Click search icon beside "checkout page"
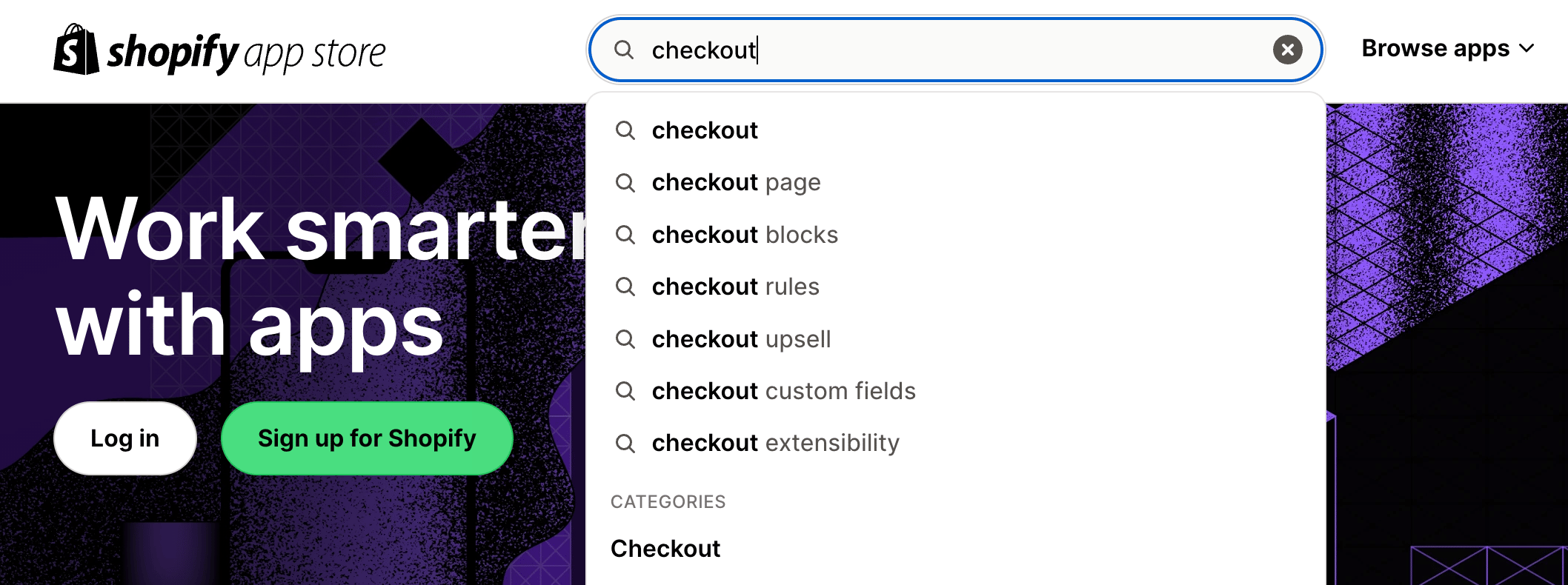This screenshot has height=585, width=1568. click(625, 183)
